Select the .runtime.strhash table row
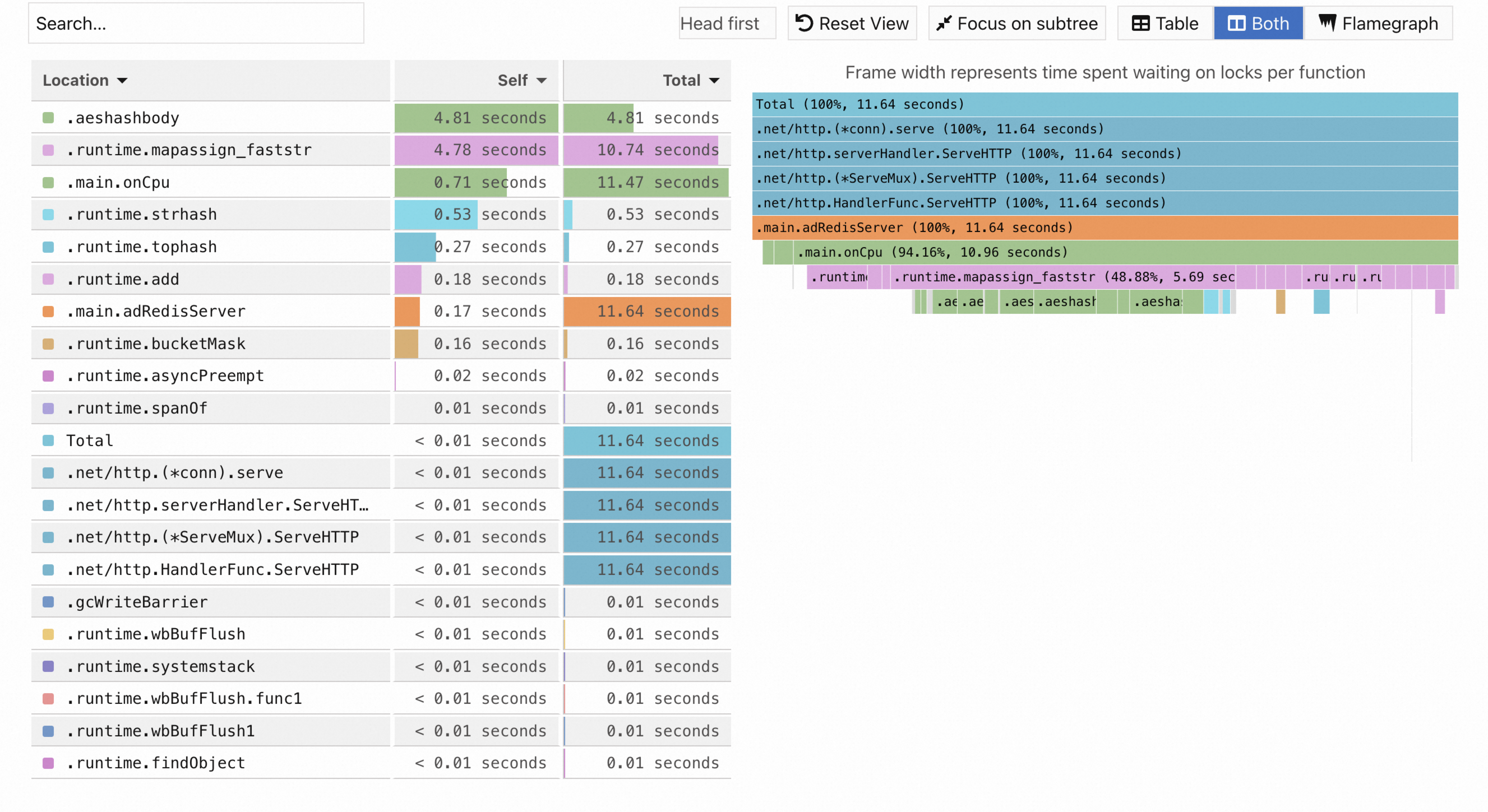 pyautogui.click(x=381, y=214)
